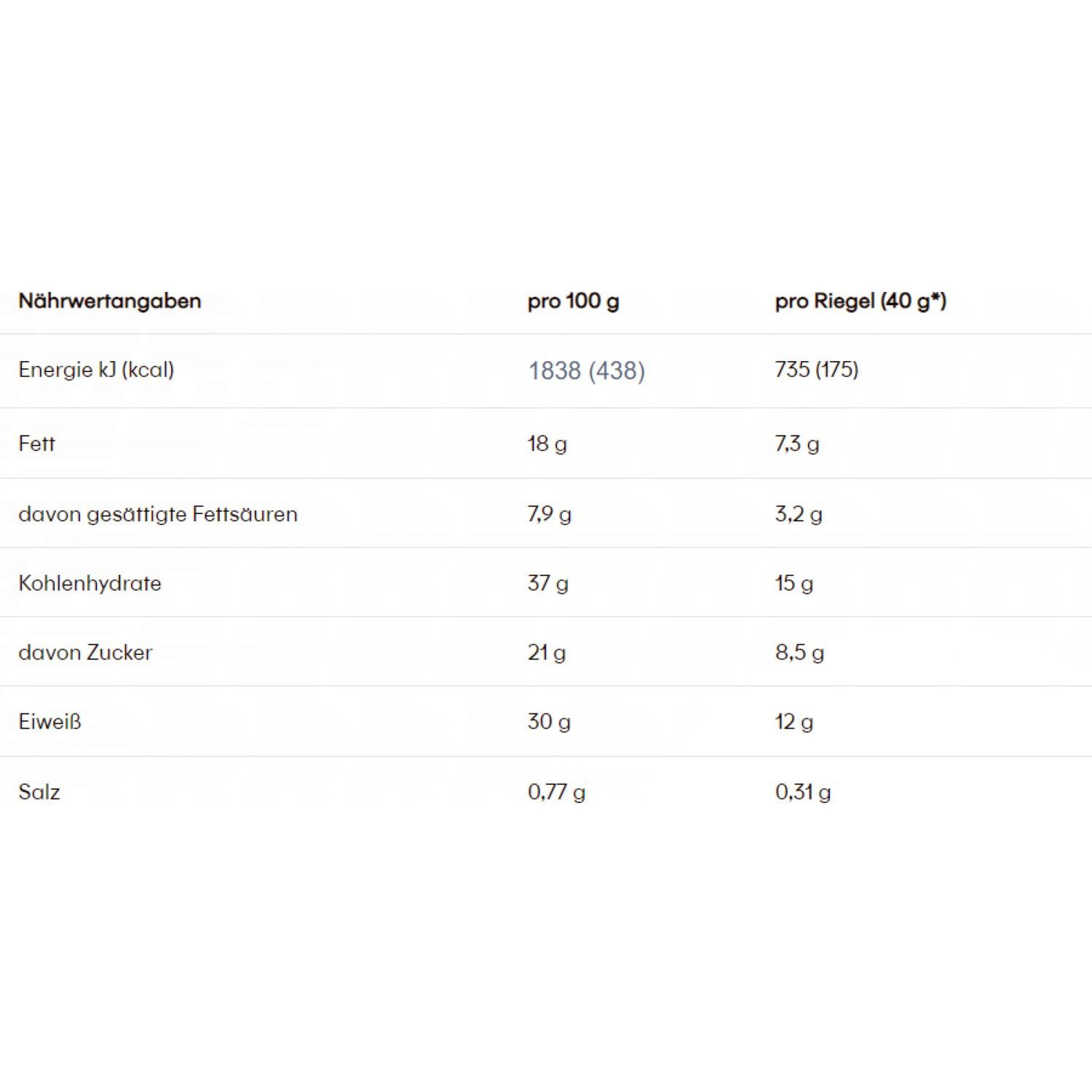This screenshot has height=1092, width=1092.
Task: Select the Kohlenhydrate row label
Action: tap(90, 583)
